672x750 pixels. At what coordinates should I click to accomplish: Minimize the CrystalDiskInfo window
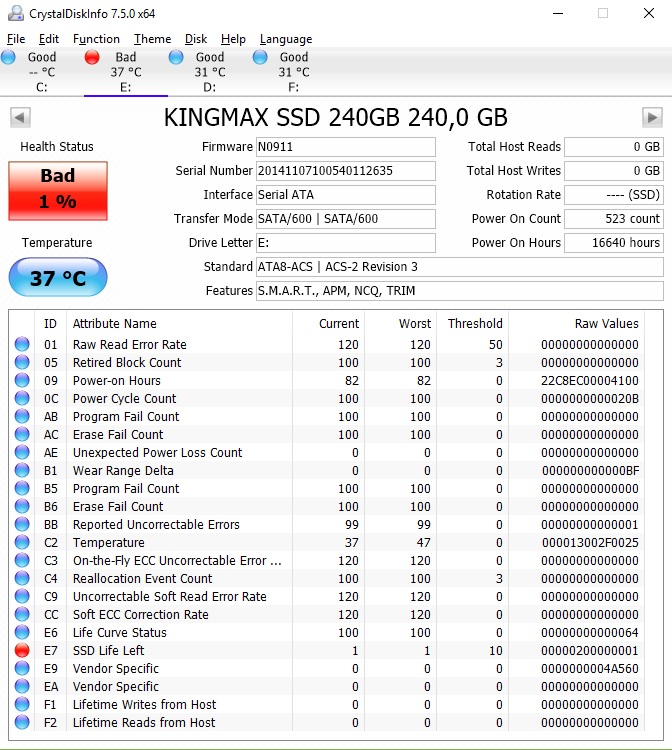[x=558, y=13]
